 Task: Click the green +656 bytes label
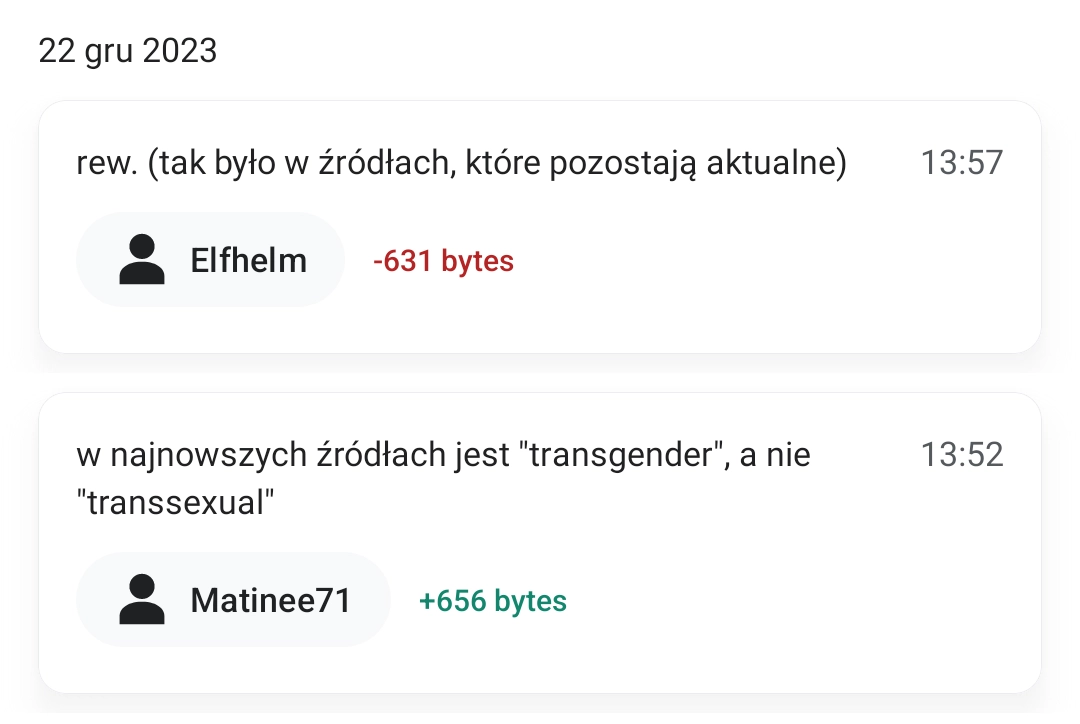pyautogui.click(x=493, y=602)
